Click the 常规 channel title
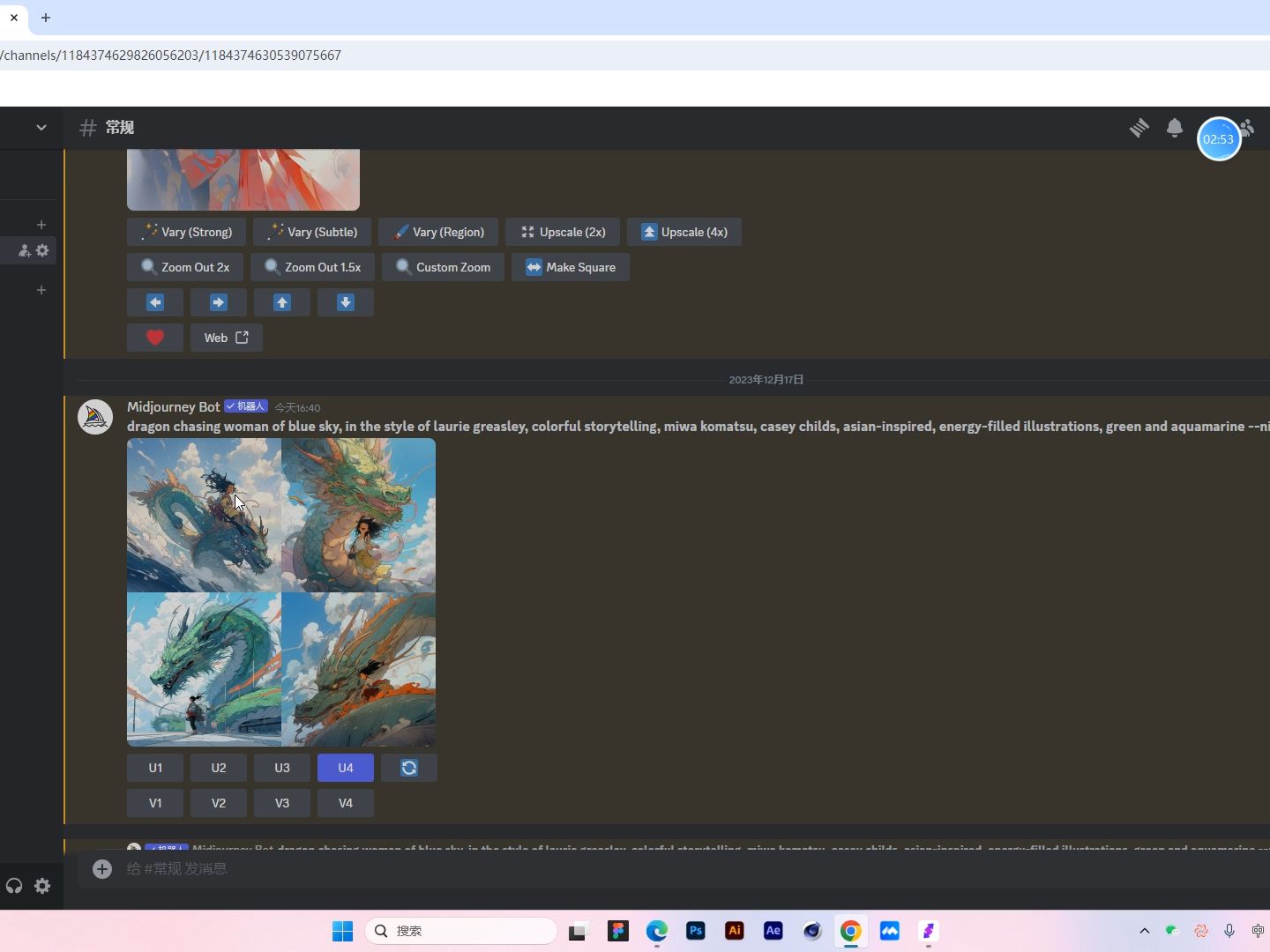This screenshot has height=952, width=1270. 120,128
